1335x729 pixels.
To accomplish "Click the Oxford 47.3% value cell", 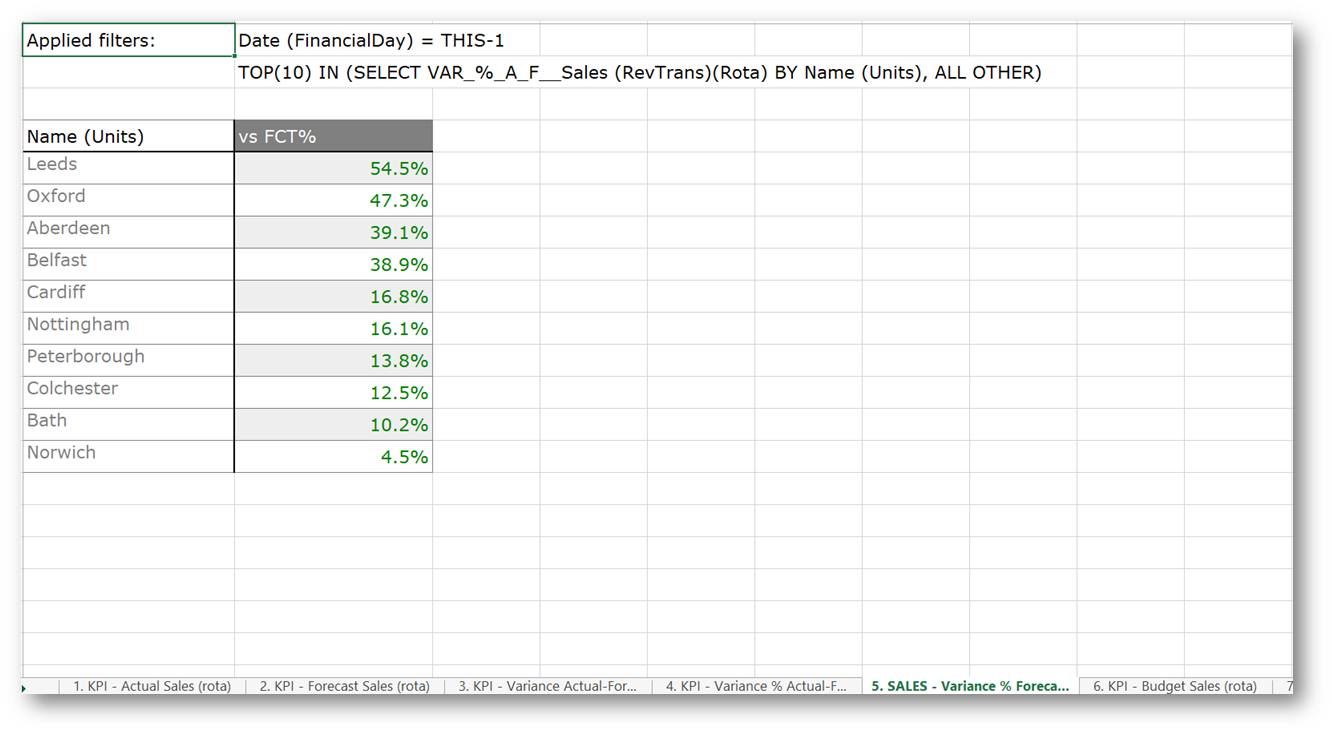I will 333,201.
